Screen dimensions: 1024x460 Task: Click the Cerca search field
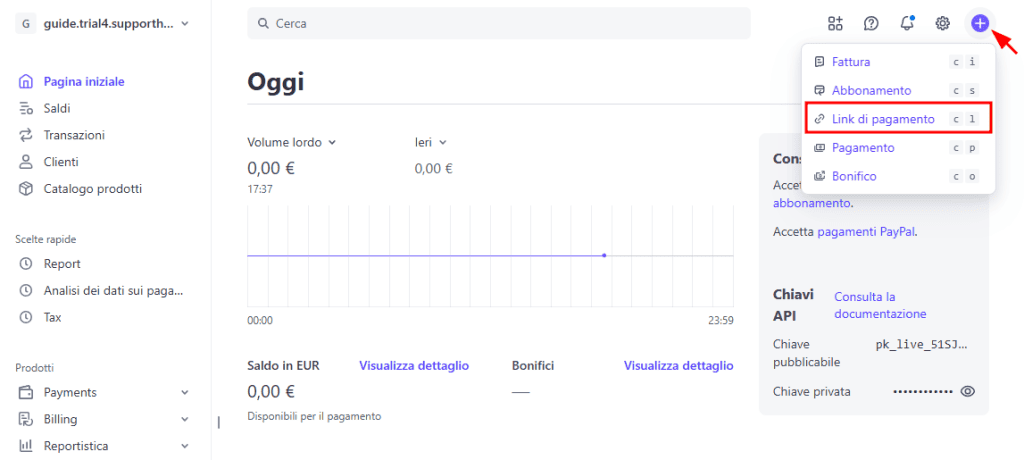[x=499, y=24]
